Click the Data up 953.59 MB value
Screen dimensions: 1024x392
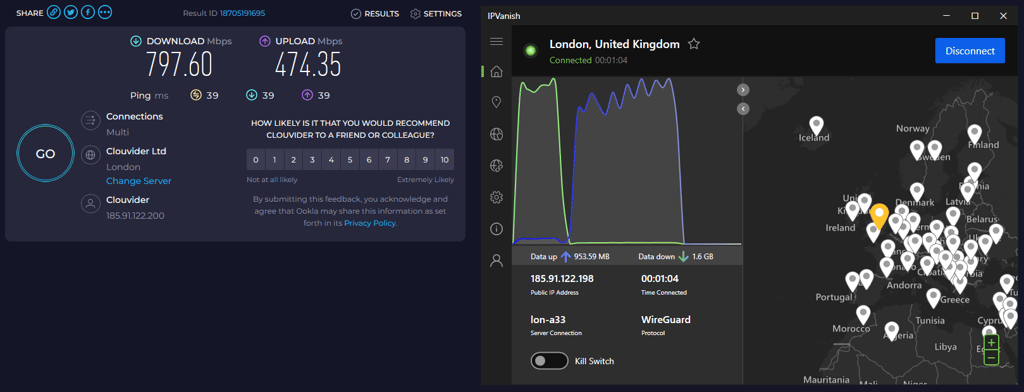592,257
